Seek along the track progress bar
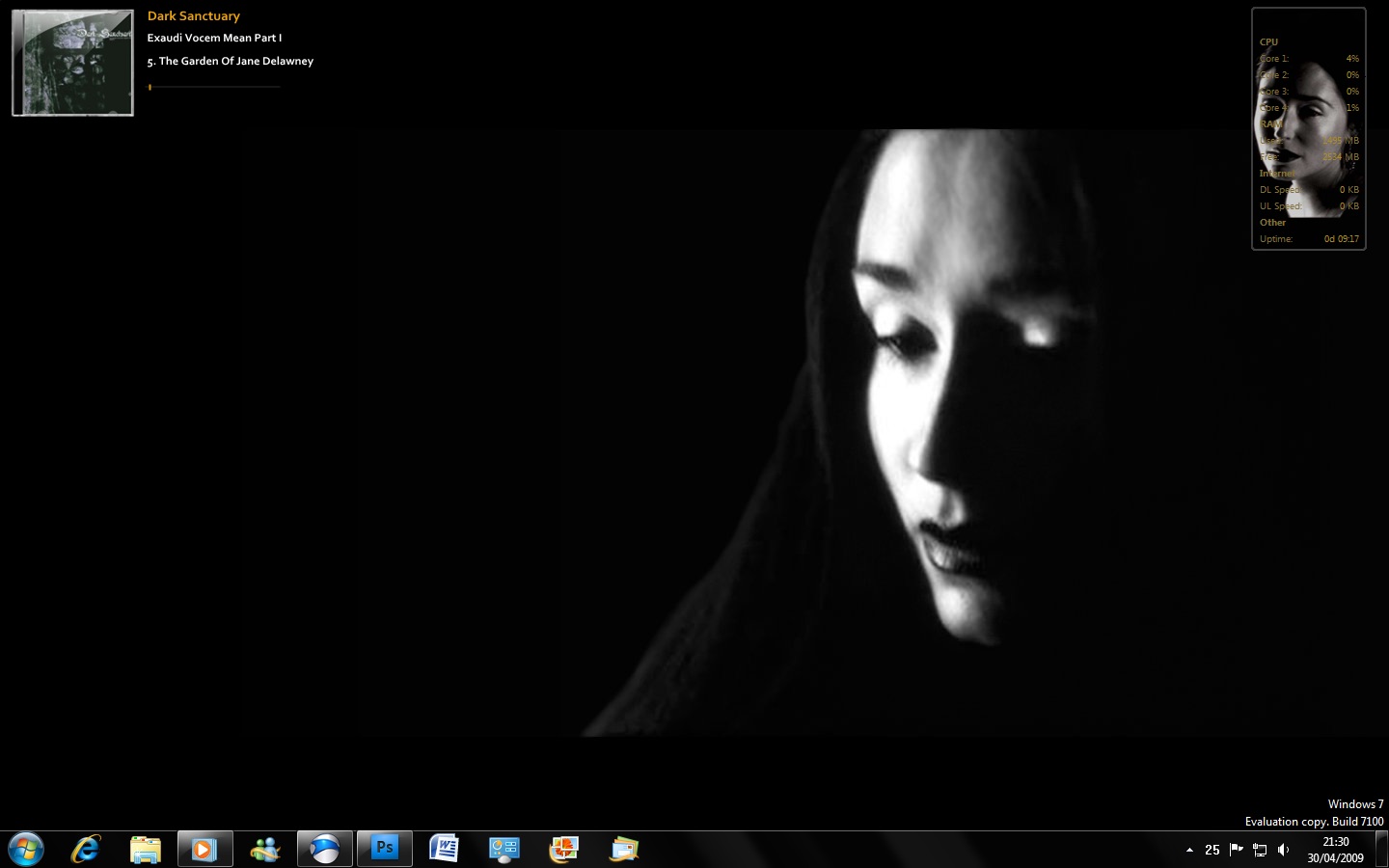This screenshot has width=1389, height=868. 214,87
